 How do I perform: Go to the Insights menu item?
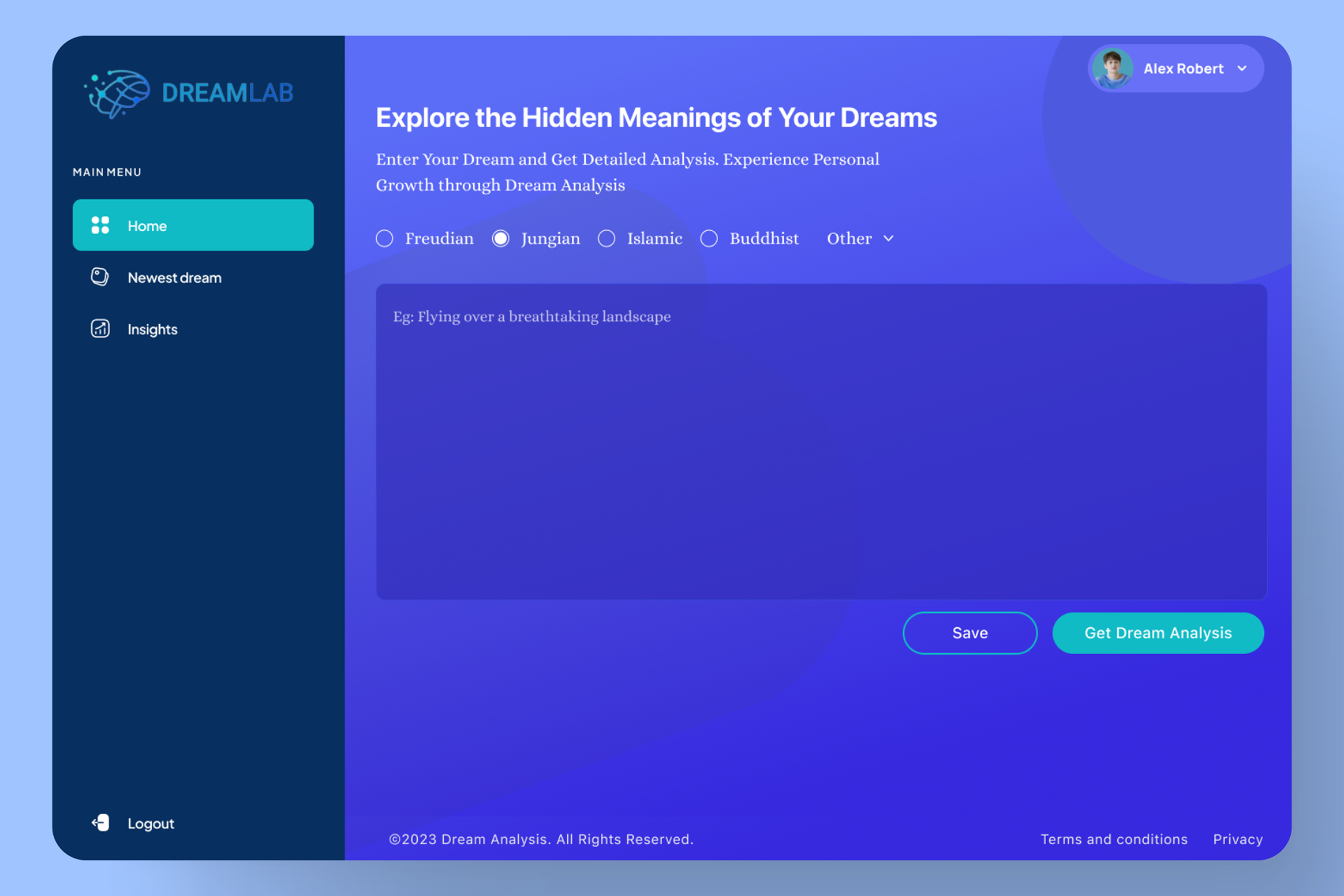coord(152,329)
